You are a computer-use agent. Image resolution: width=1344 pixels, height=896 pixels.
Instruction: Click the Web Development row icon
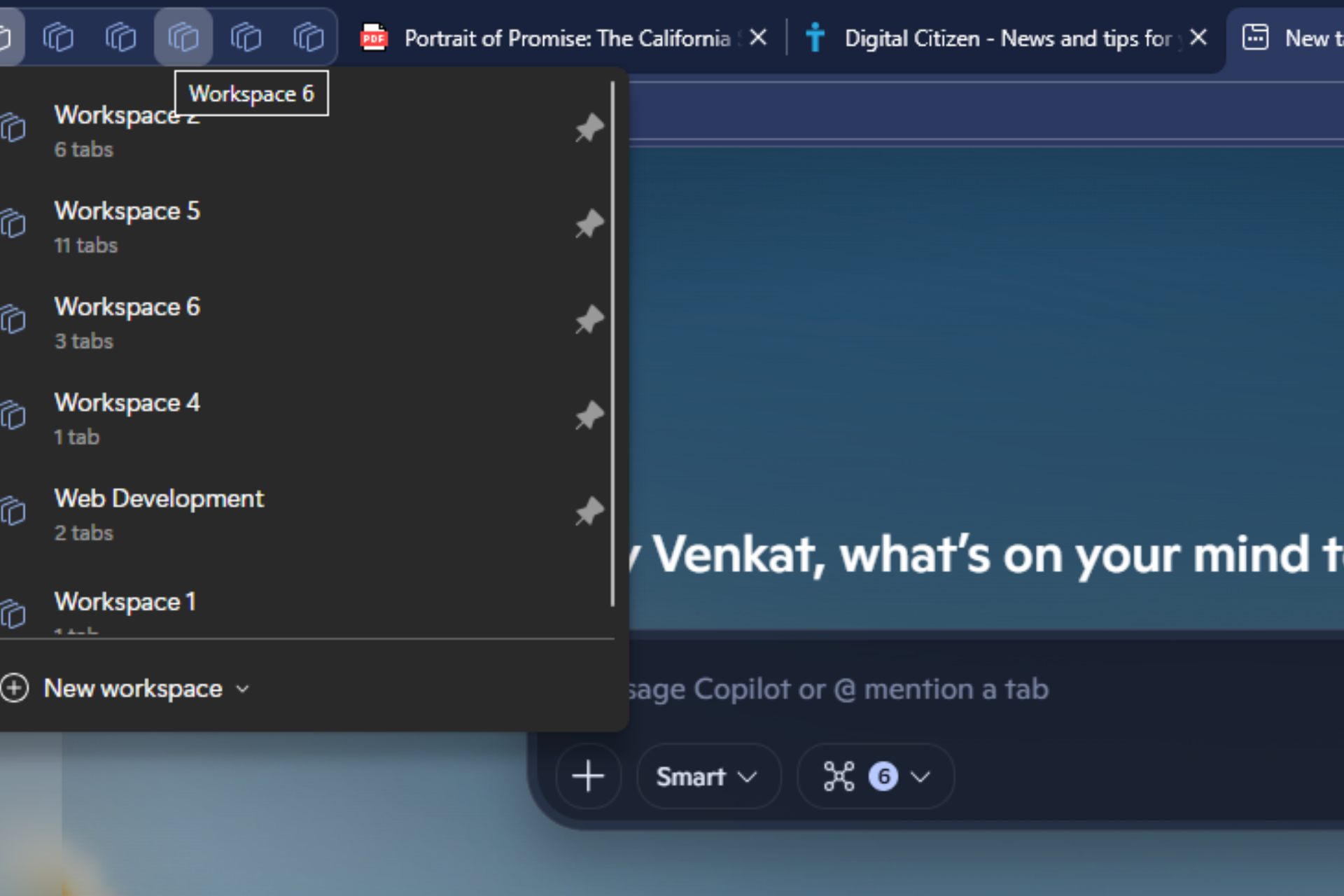[x=13, y=512]
